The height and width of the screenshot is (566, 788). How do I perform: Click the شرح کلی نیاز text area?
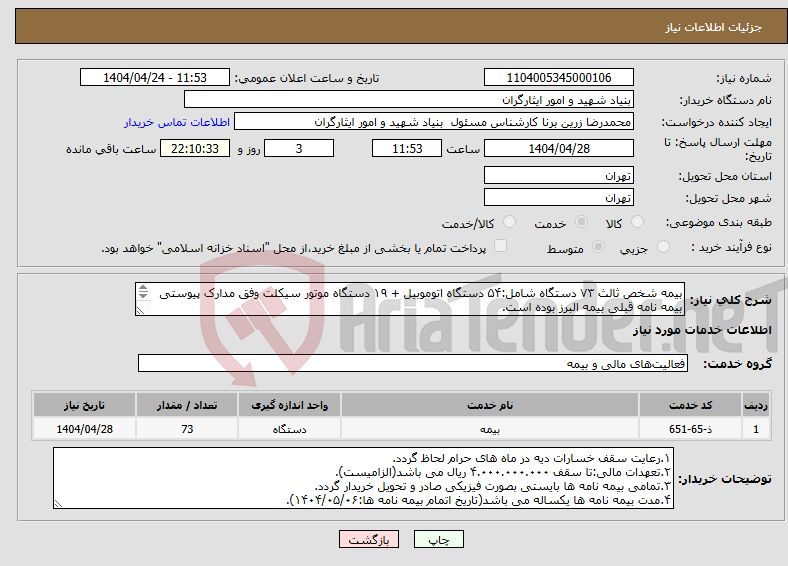coord(410,299)
